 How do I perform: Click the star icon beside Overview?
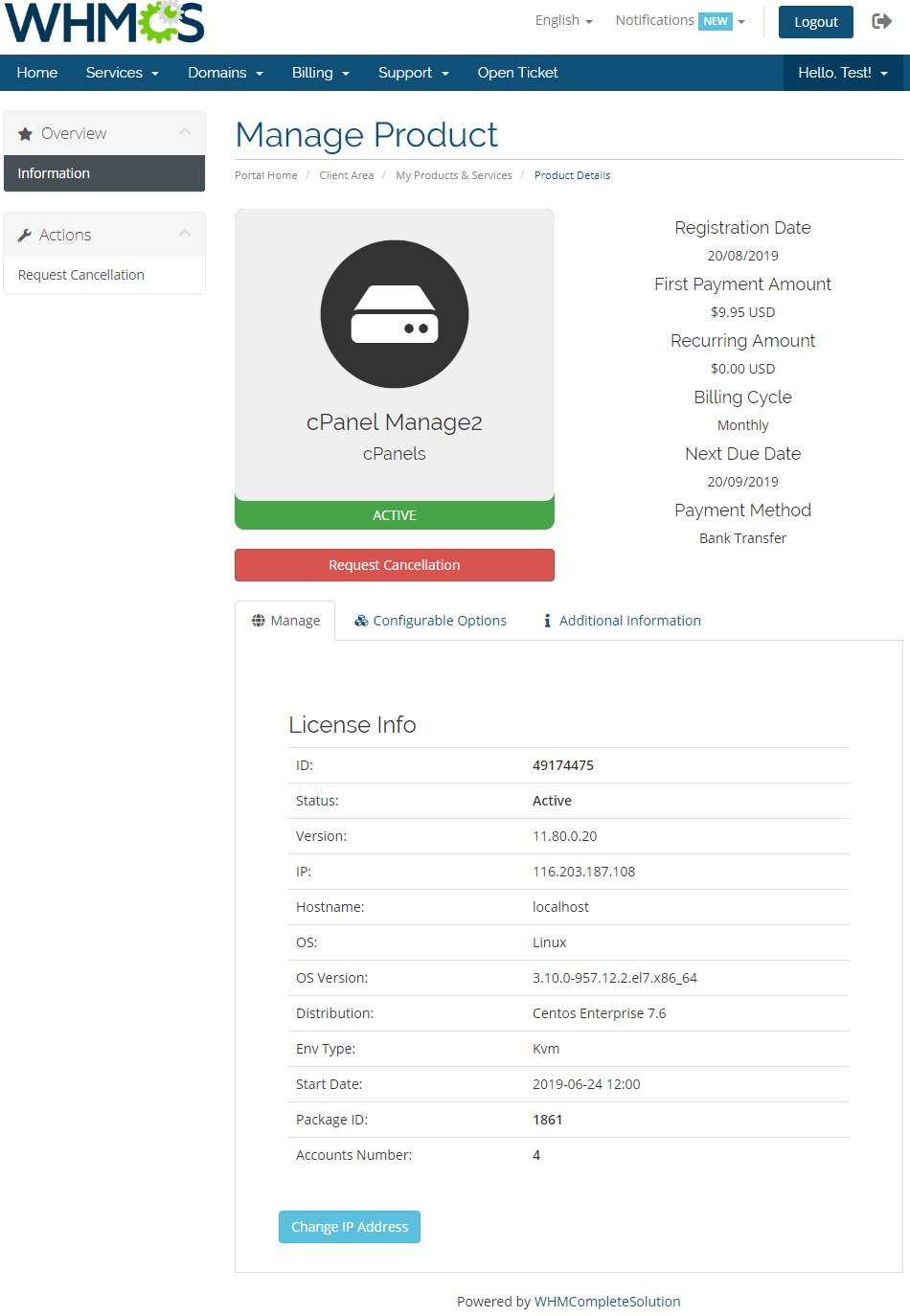coord(25,134)
